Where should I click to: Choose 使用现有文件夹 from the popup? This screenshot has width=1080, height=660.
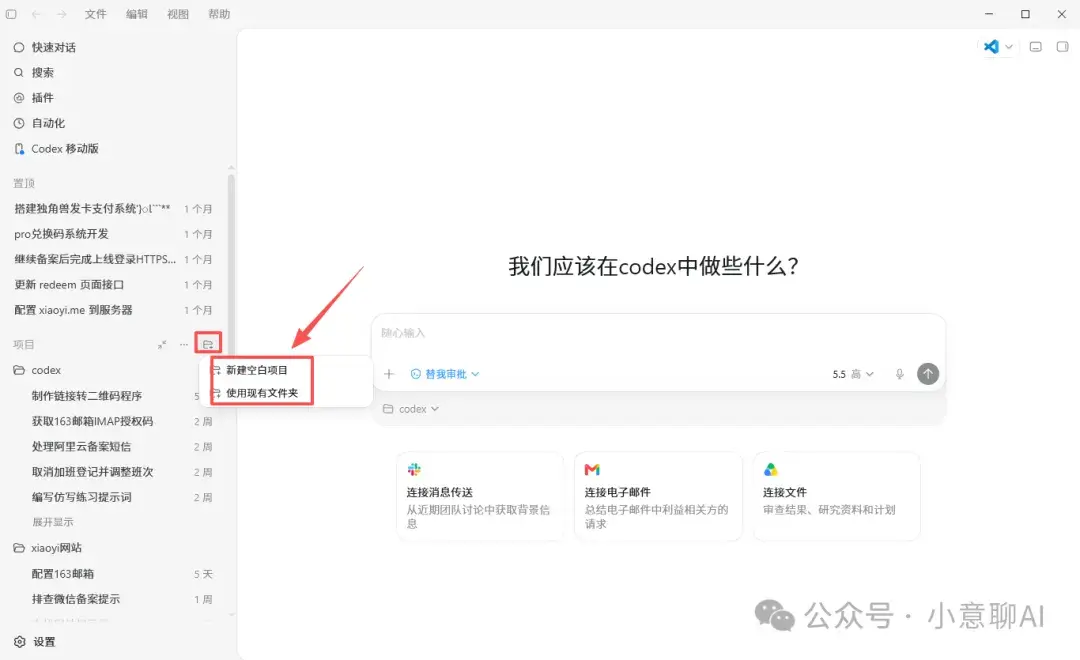pos(262,393)
